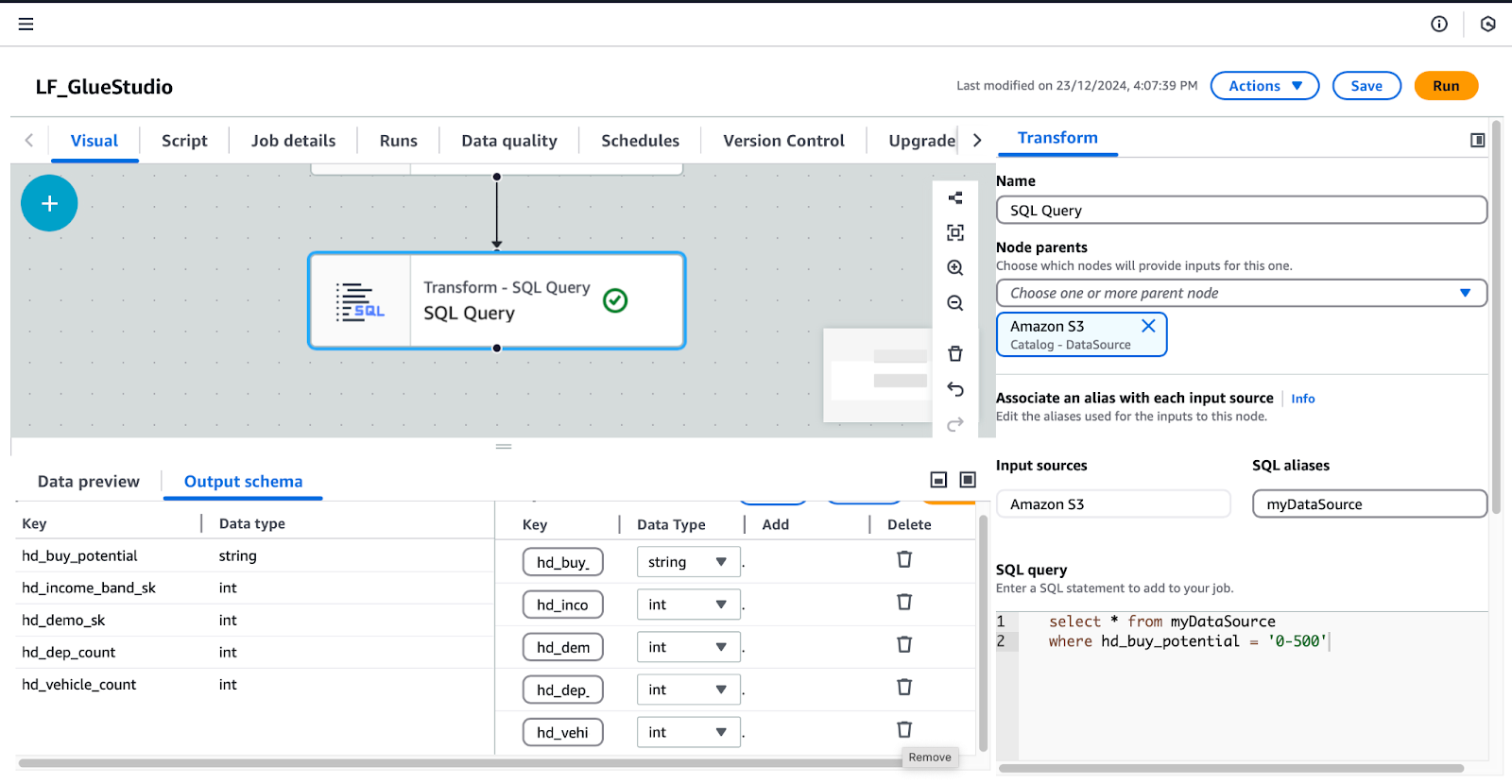The width and height of the screenshot is (1512, 784).
Task: Open the Runs tab
Action: click(x=398, y=141)
